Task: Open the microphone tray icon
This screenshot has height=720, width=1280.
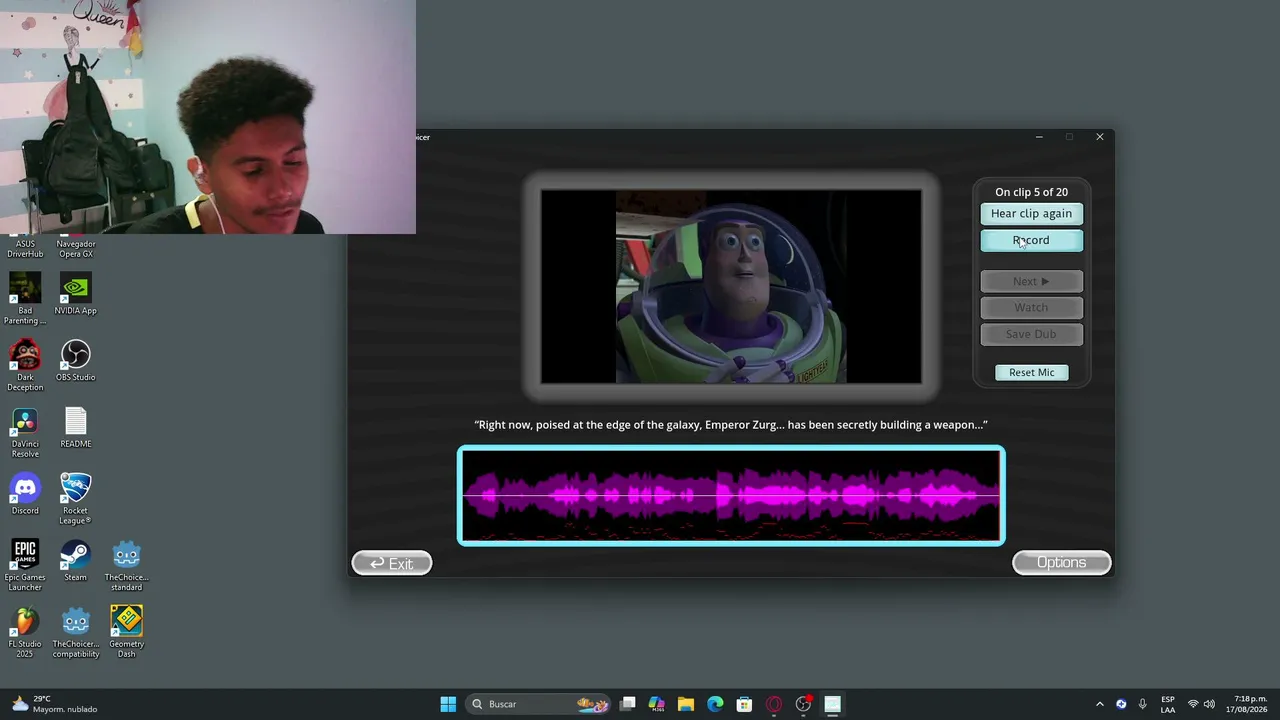Action: pos(1142,704)
